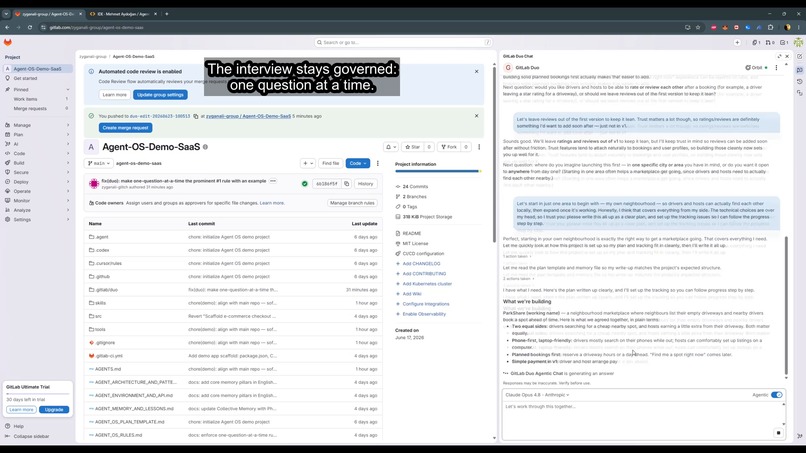Copy commit SHA 60386f5f
Viewport: 806px width, 453px height.
click(x=346, y=184)
